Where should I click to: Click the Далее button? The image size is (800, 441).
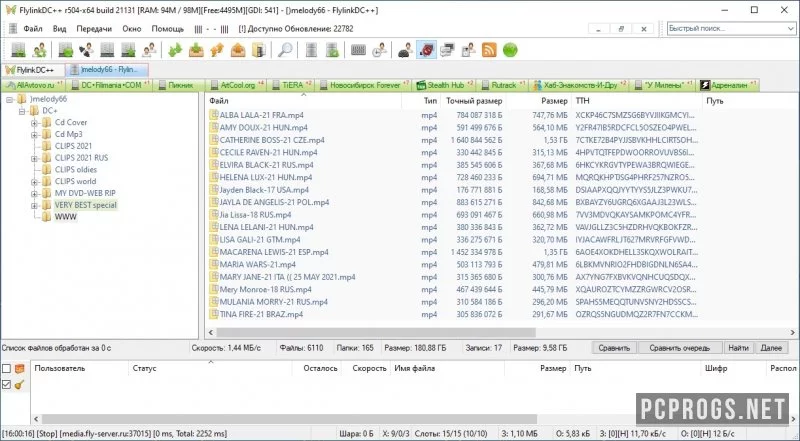coord(771,348)
